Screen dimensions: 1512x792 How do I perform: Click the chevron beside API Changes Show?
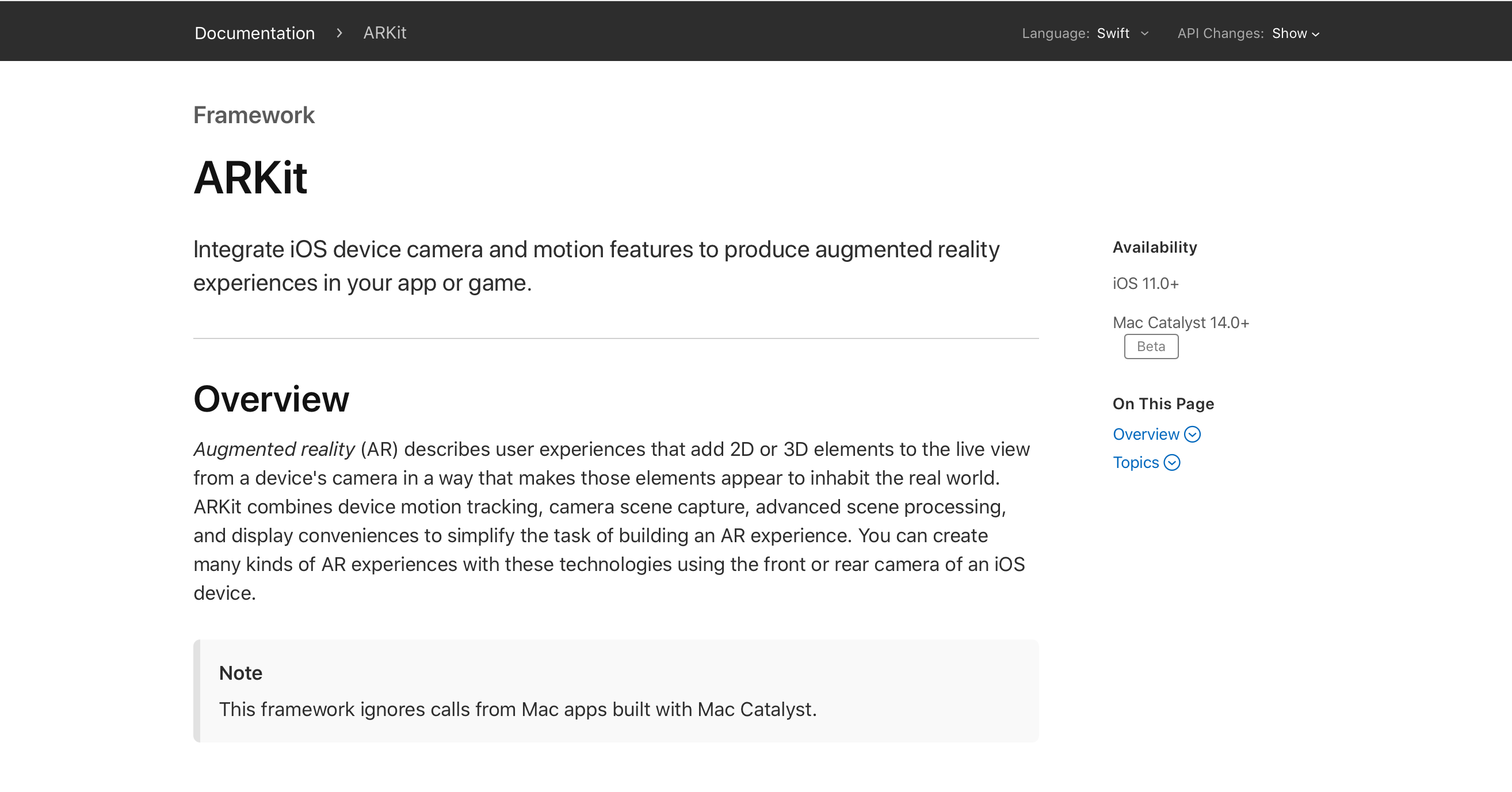coord(1315,34)
